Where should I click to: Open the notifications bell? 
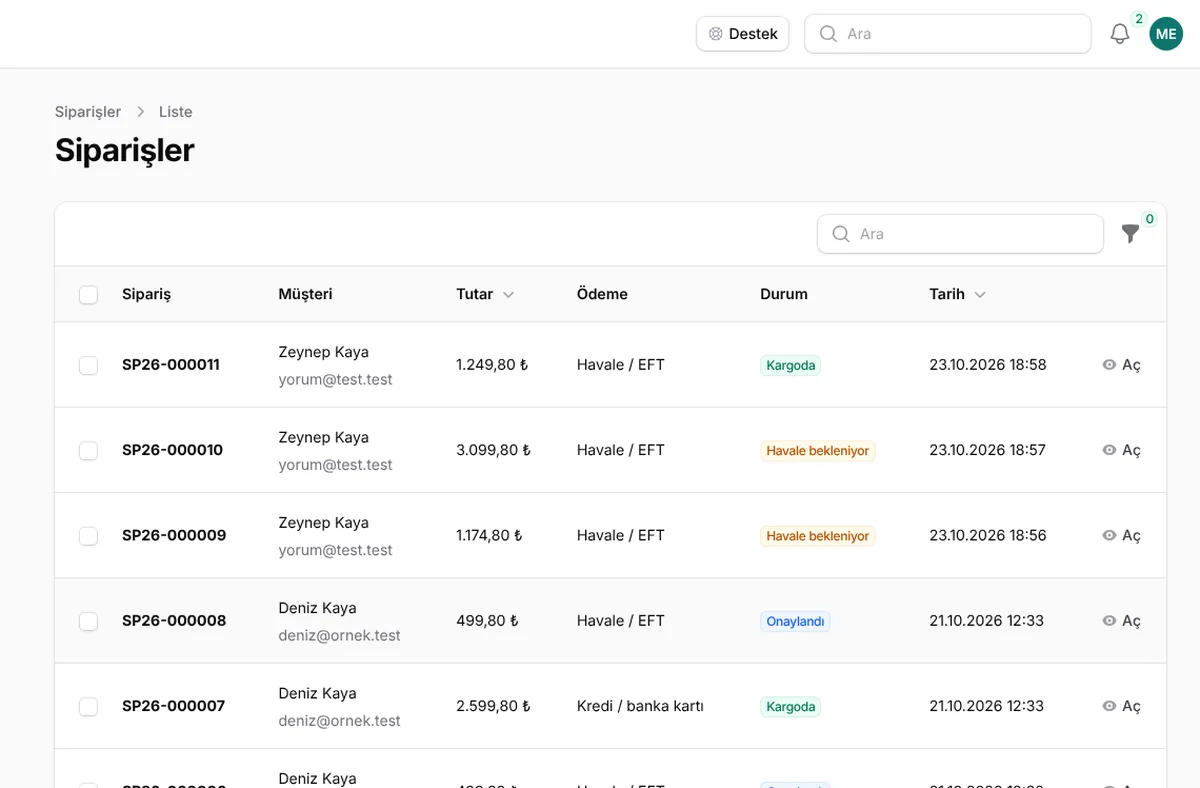pyautogui.click(x=1120, y=34)
